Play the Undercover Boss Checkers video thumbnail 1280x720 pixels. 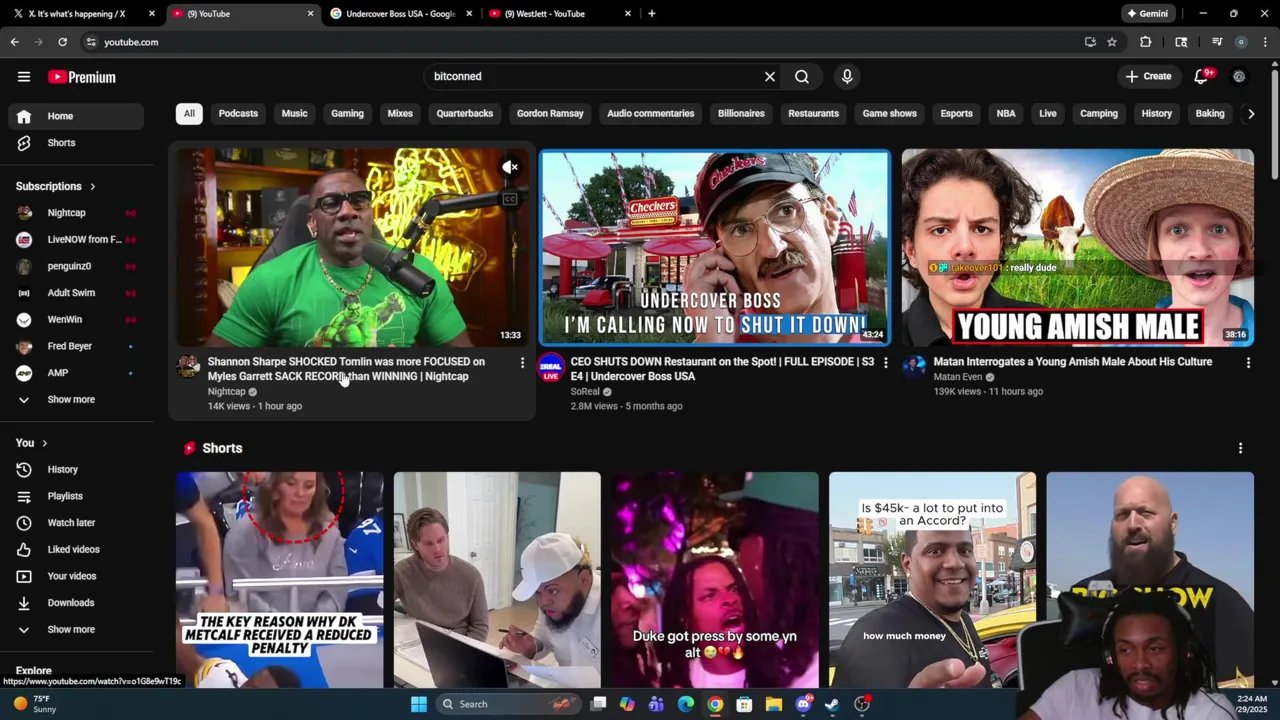click(x=715, y=248)
